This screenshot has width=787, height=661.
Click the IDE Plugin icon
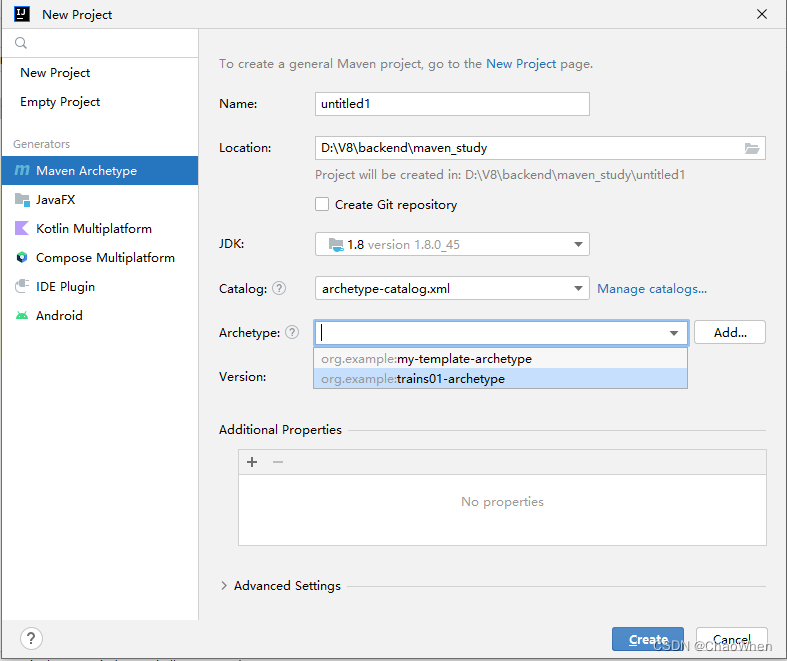coord(22,286)
